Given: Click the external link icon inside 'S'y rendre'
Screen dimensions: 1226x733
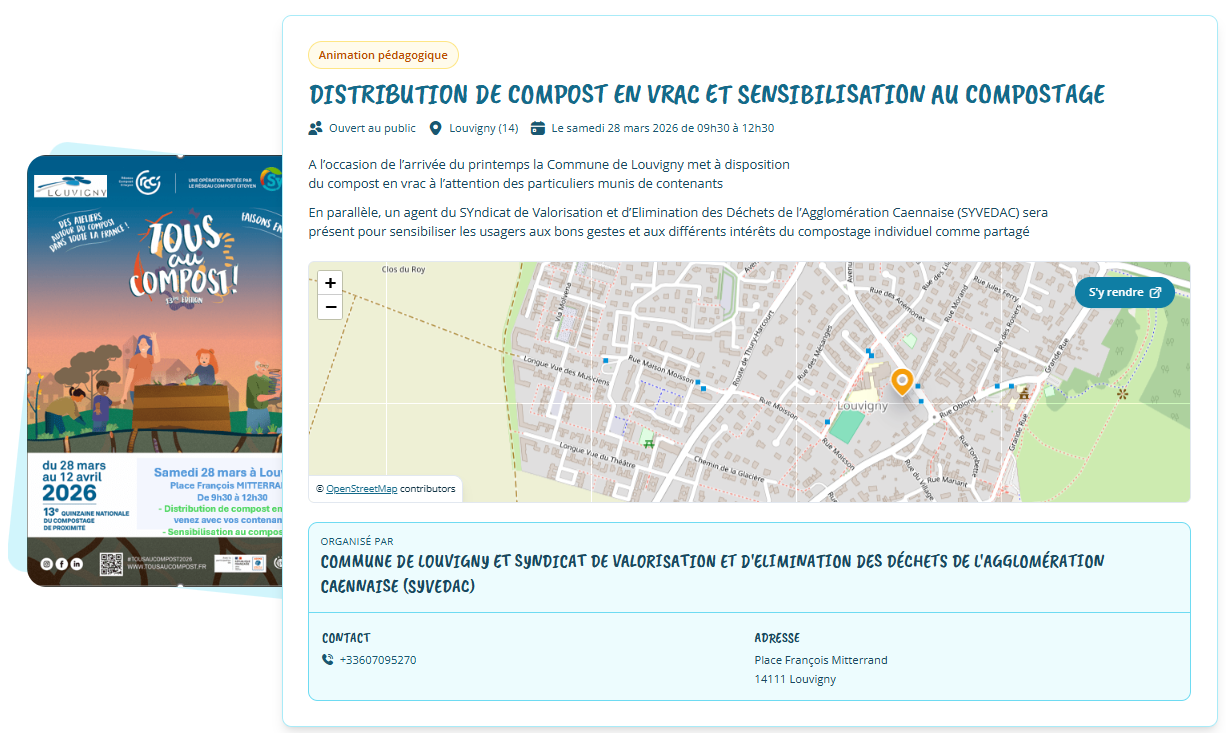Looking at the screenshot, I should 1156,293.
